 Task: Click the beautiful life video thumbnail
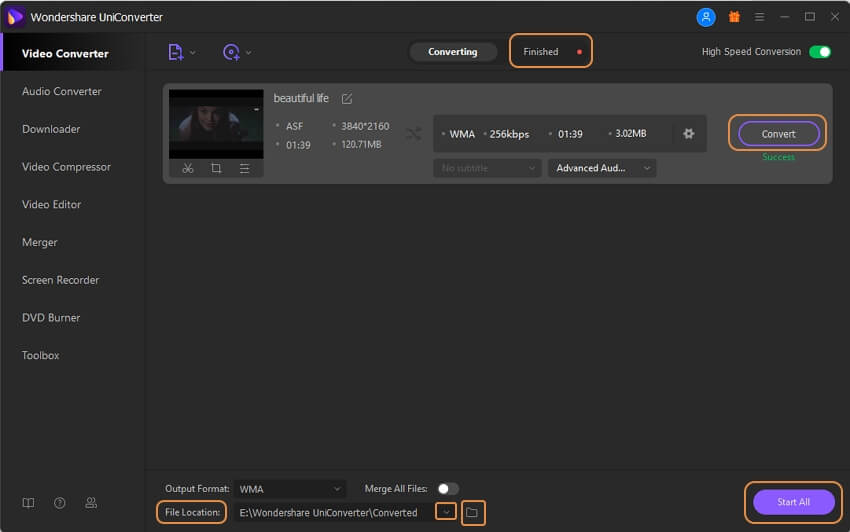216,124
